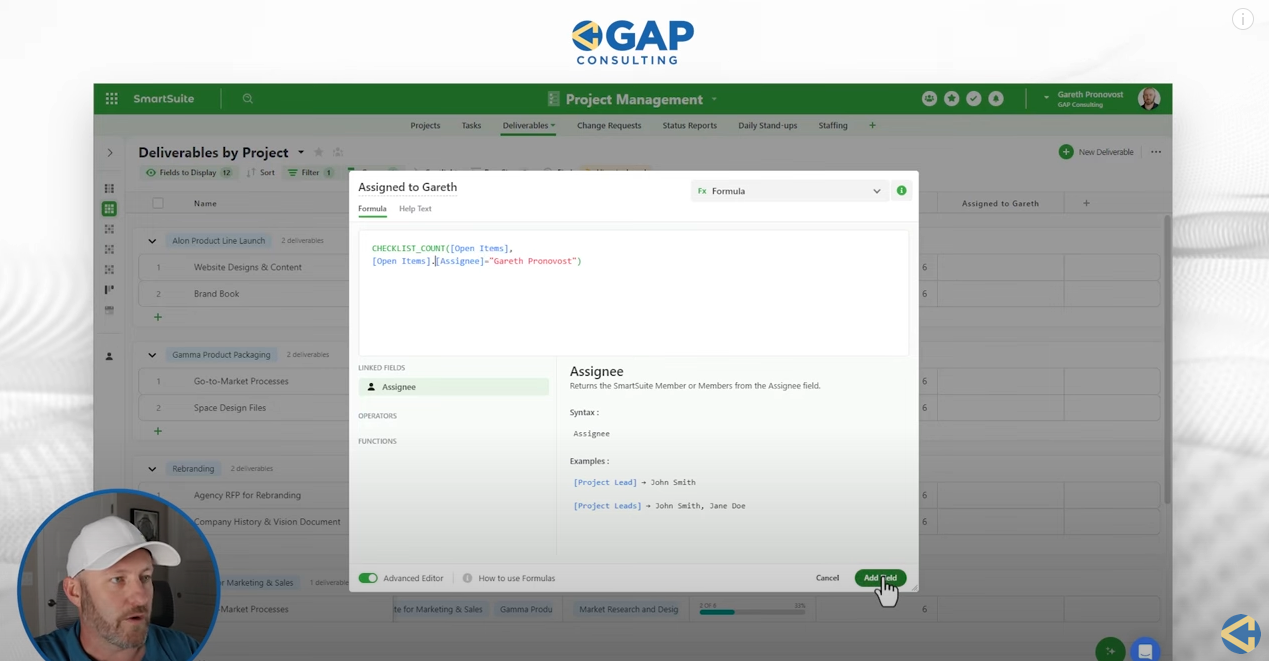Expand the Functions section
Viewport: 1269px width, 661px height.
(x=377, y=441)
